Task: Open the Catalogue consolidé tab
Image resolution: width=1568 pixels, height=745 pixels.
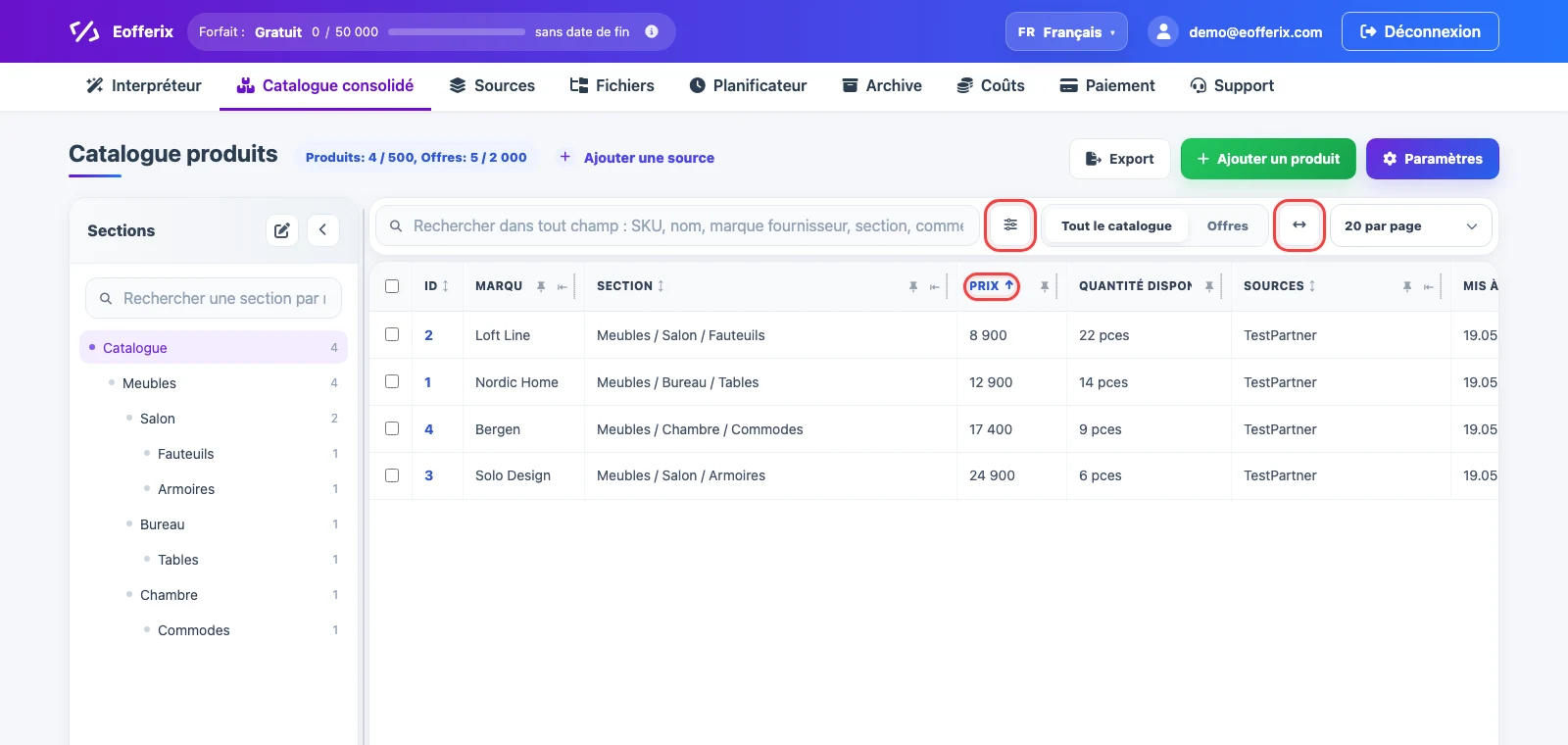Action: coord(325,85)
